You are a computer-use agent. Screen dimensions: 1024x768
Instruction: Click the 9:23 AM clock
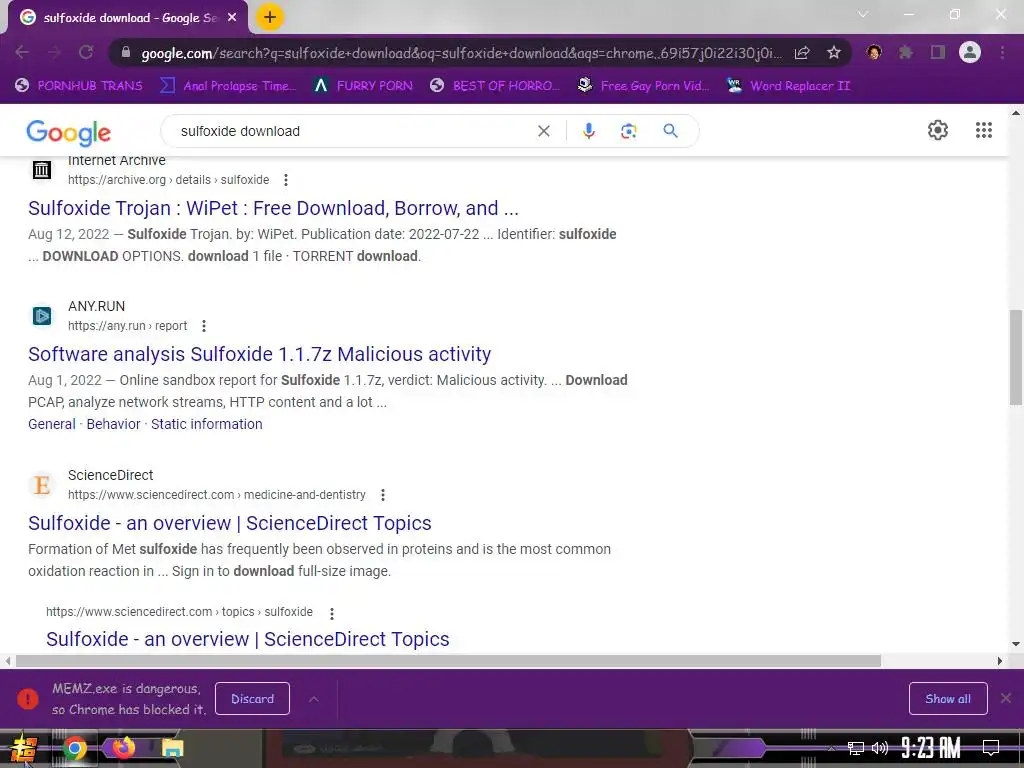(931, 748)
